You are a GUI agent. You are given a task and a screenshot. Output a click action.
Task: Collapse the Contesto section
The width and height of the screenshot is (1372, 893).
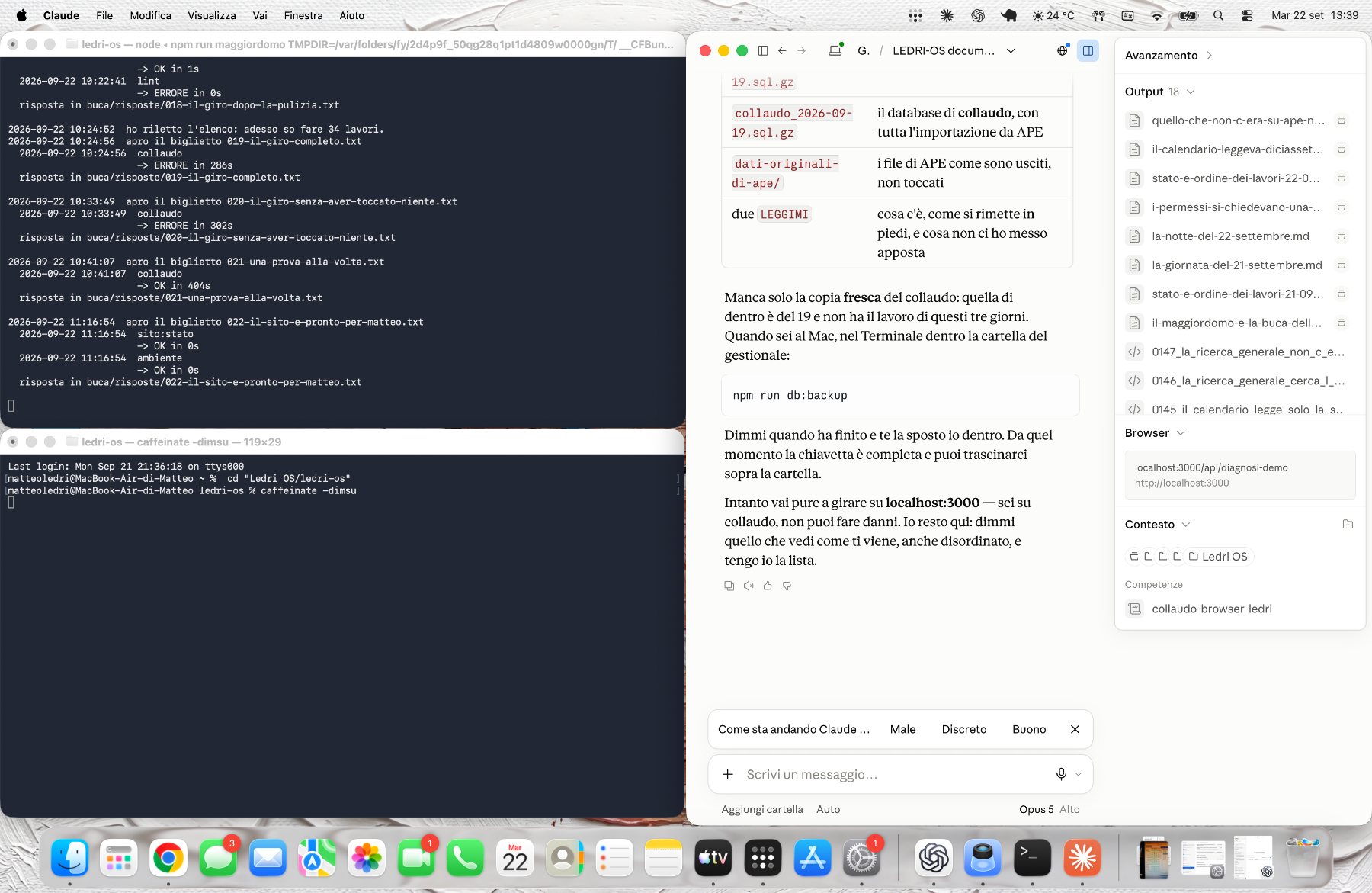point(1186,525)
